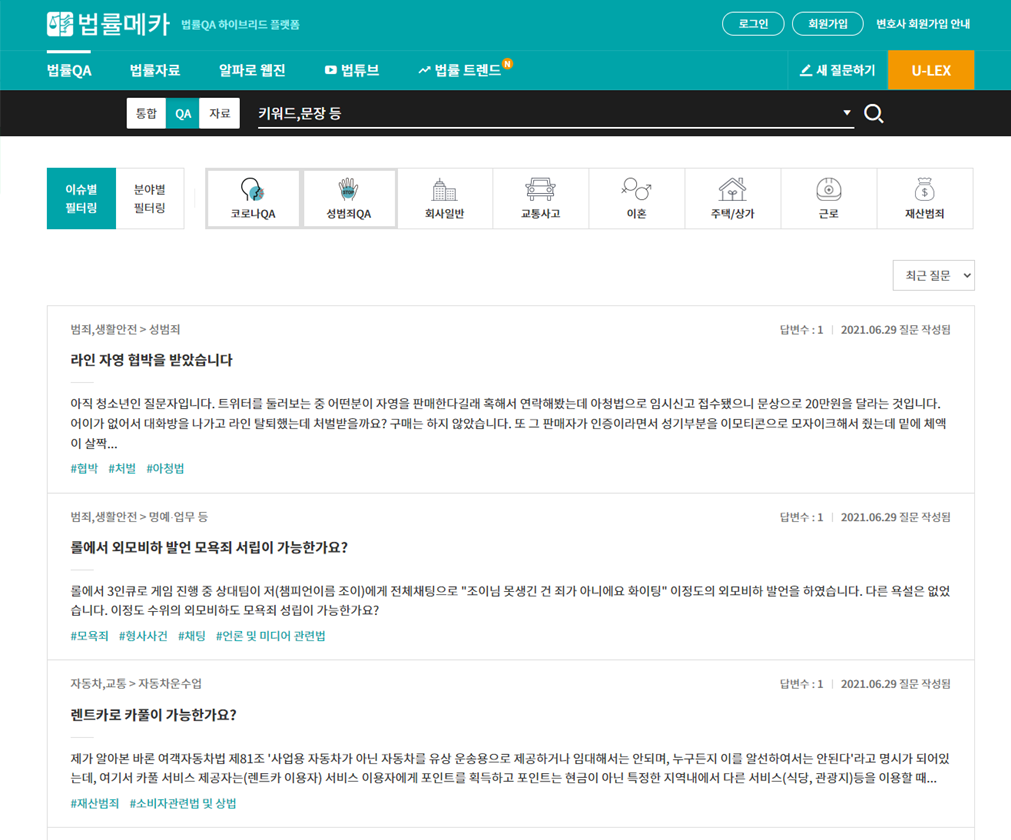Expand the 최근 질문 sort dropdown

click(x=933, y=275)
